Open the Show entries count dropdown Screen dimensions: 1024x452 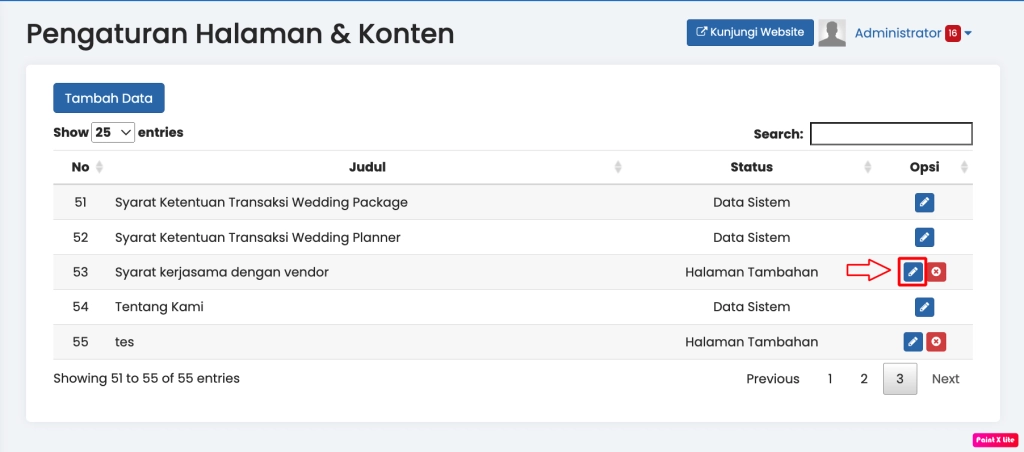click(x=113, y=132)
